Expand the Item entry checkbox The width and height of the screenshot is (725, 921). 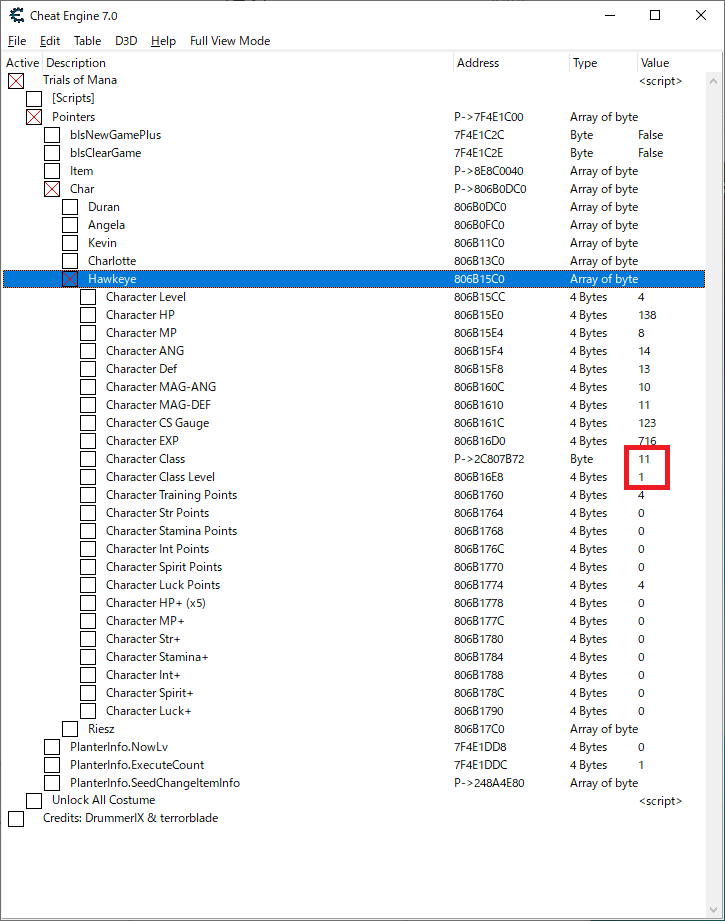tap(52, 171)
